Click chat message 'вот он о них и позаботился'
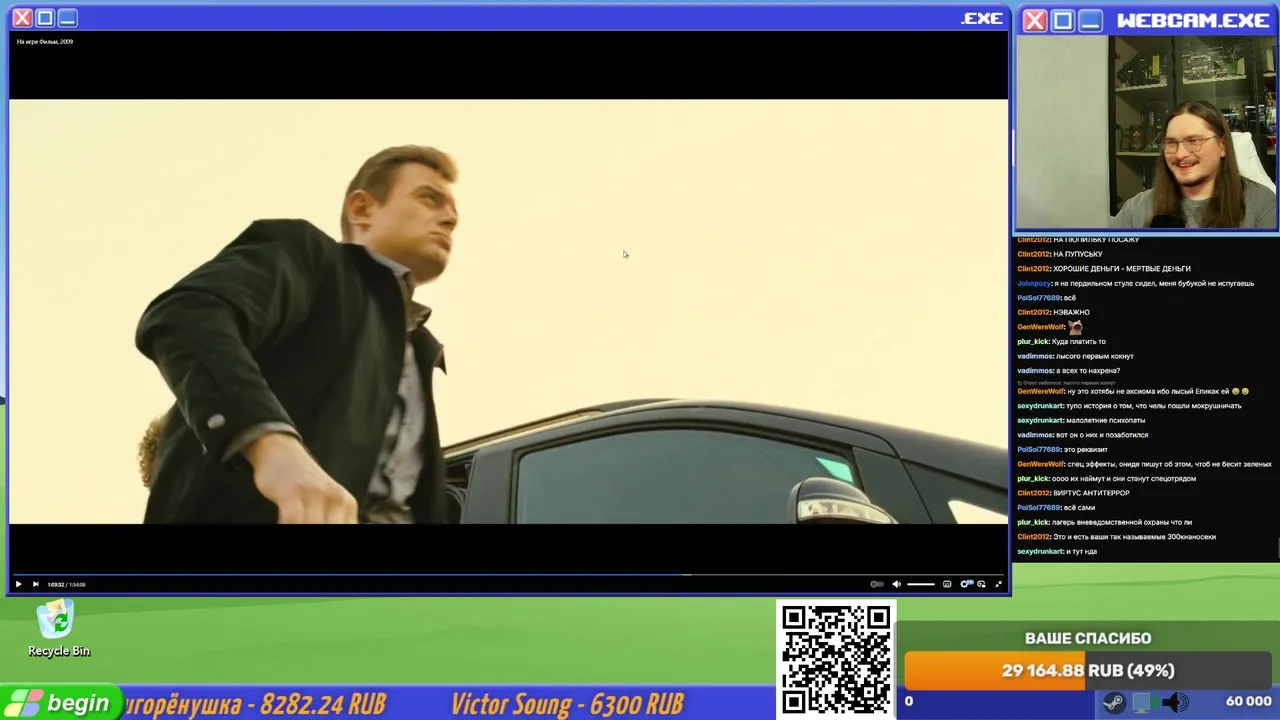This screenshot has width=1280, height=720. [1102, 435]
